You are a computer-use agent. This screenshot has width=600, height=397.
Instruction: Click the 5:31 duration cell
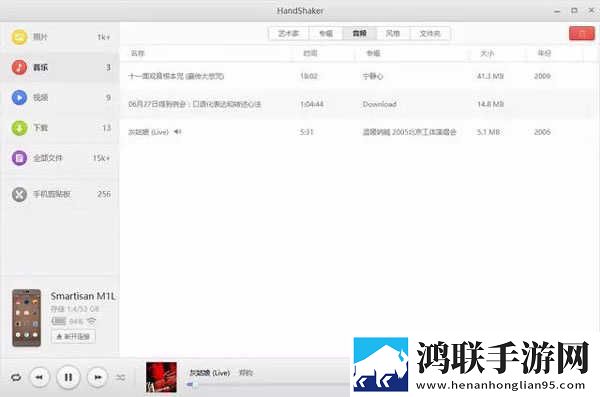[307, 132]
